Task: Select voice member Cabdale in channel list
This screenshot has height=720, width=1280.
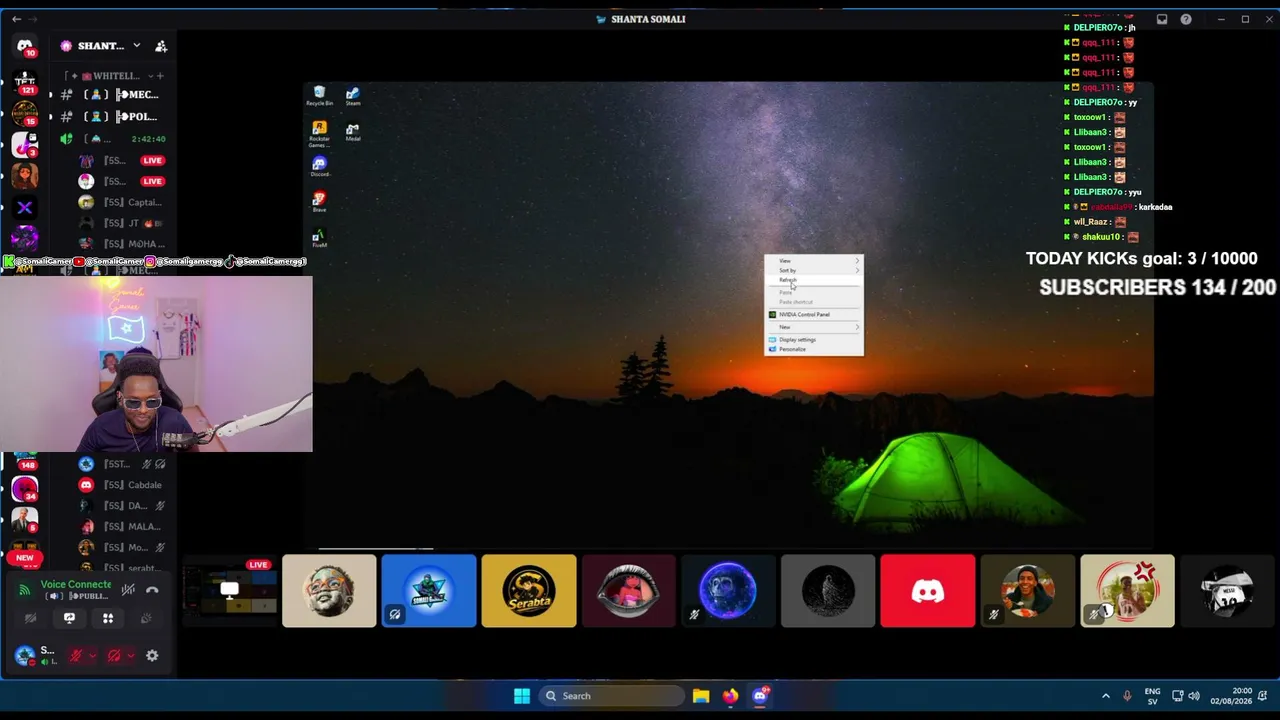Action: coord(120,485)
